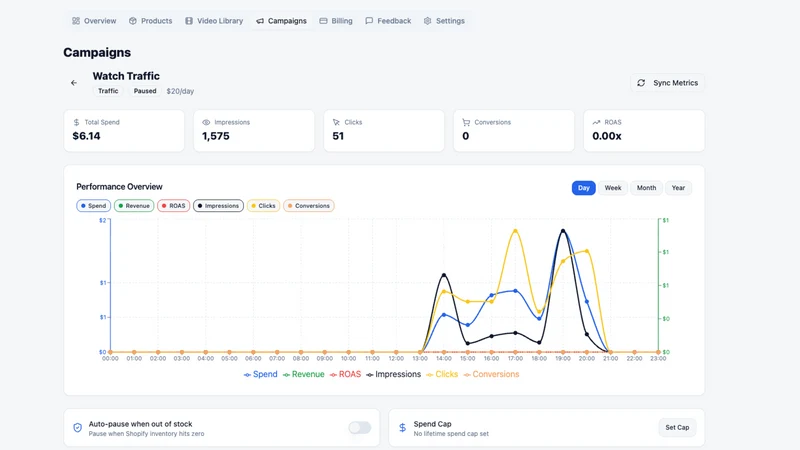Image resolution: width=800 pixels, height=450 pixels.
Task: Switch to the Video Library tab
Action: [214, 21]
